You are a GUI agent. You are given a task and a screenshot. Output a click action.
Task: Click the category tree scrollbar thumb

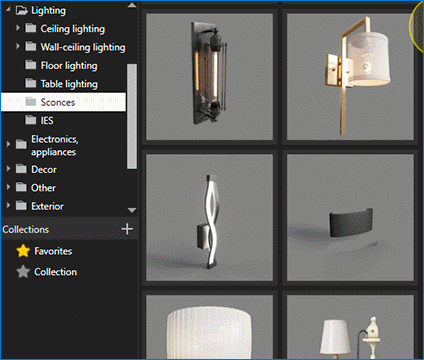[x=132, y=117]
